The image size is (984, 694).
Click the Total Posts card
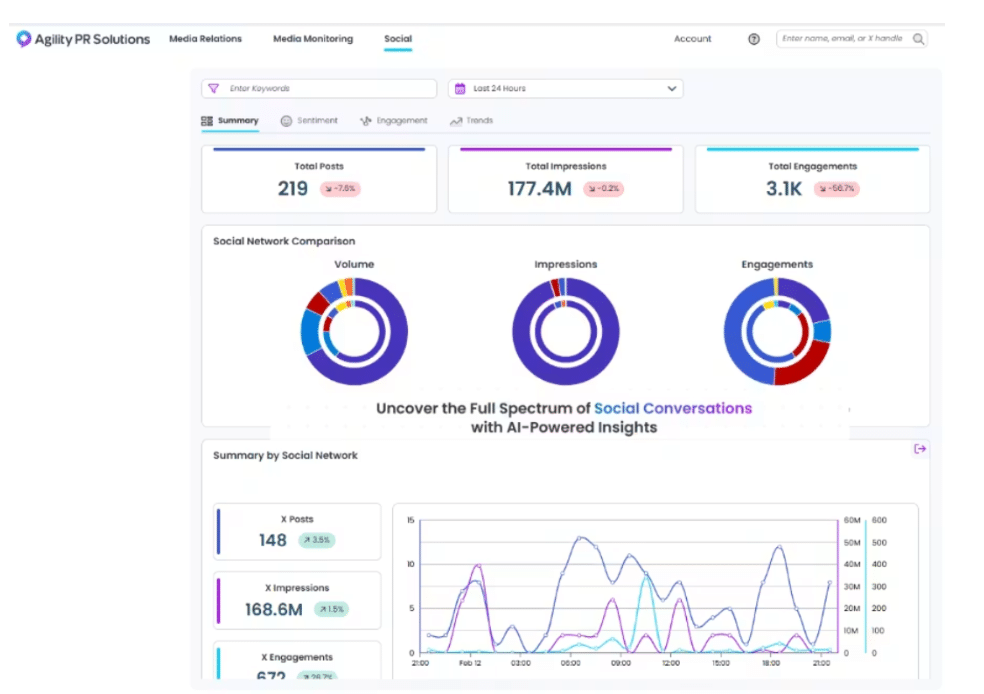(x=319, y=179)
